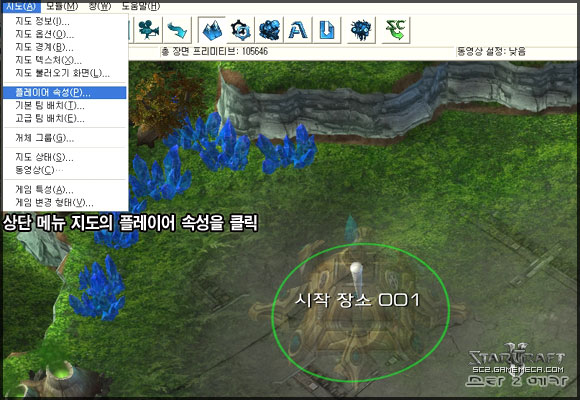Open the Import module document arrow icon
580x400 pixels.
(327, 30)
